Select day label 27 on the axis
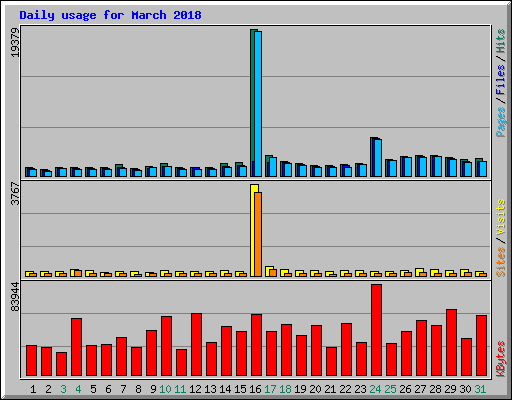The image size is (512, 400). pos(420,389)
